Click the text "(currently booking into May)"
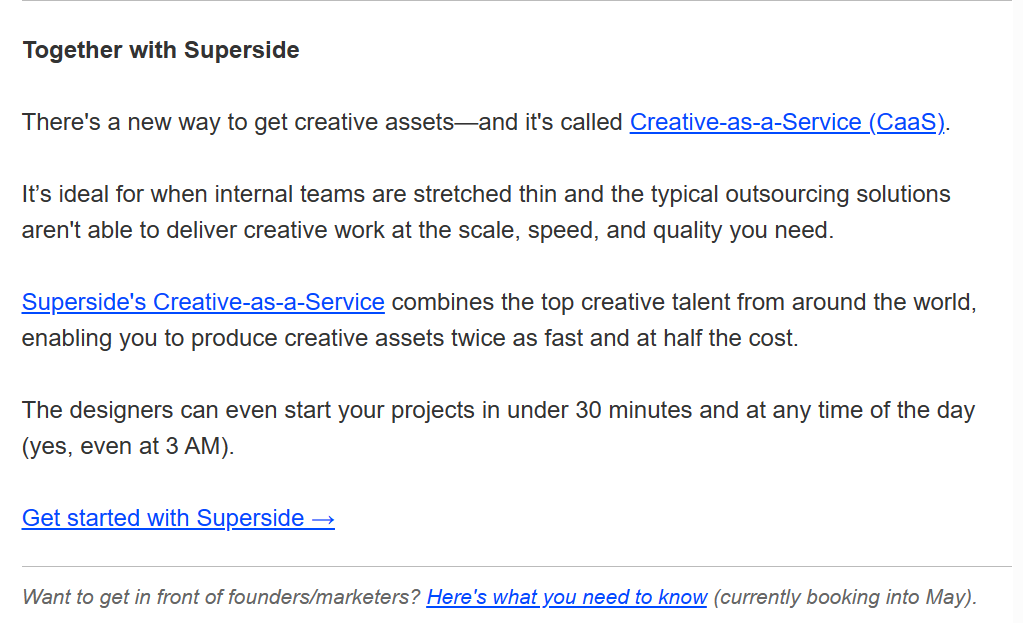The image size is (1023, 623). tap(845, 597)
